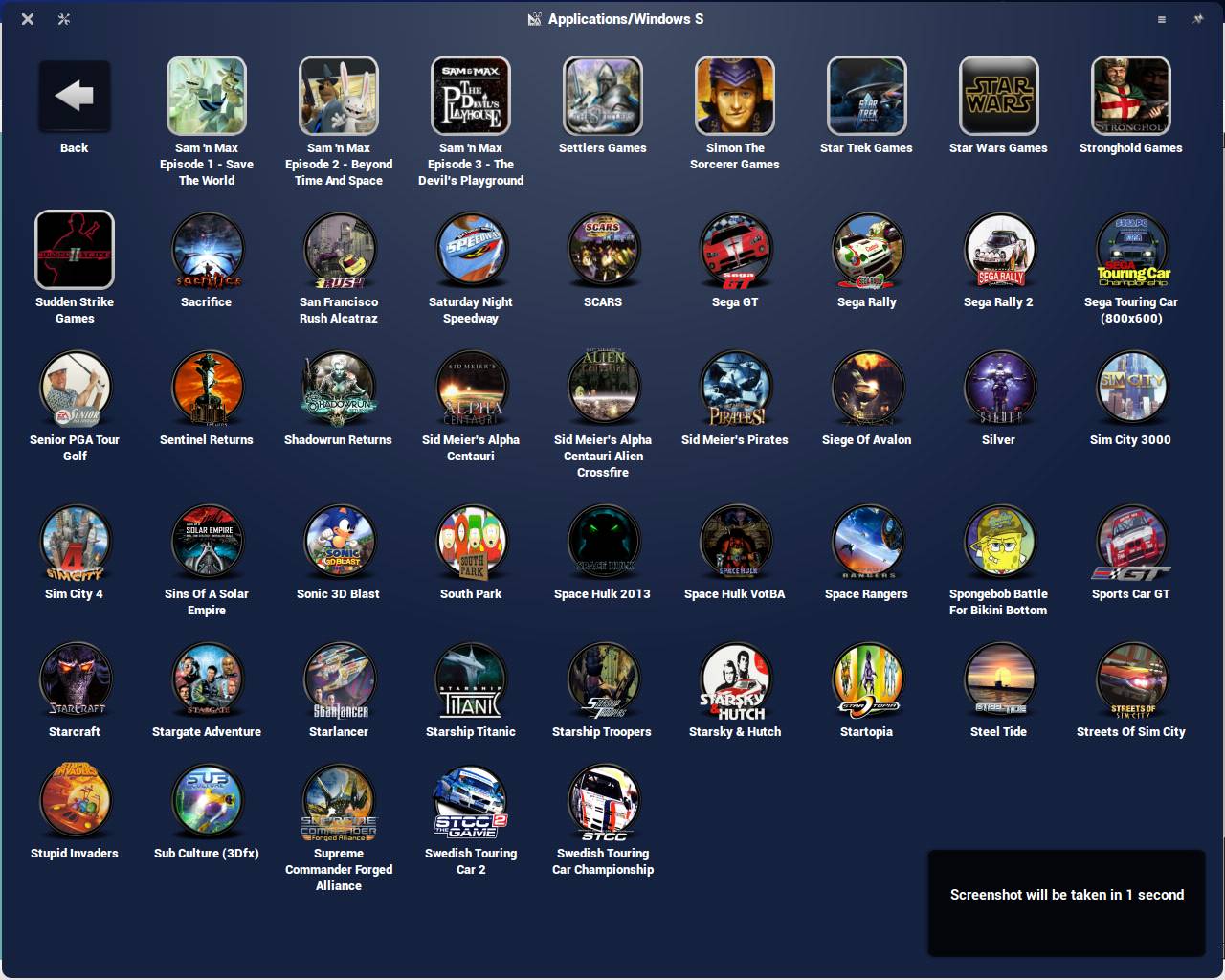1225x980 pixels.
Task: Launch Sins Of A Solar Empire
Action: (207, 542)
